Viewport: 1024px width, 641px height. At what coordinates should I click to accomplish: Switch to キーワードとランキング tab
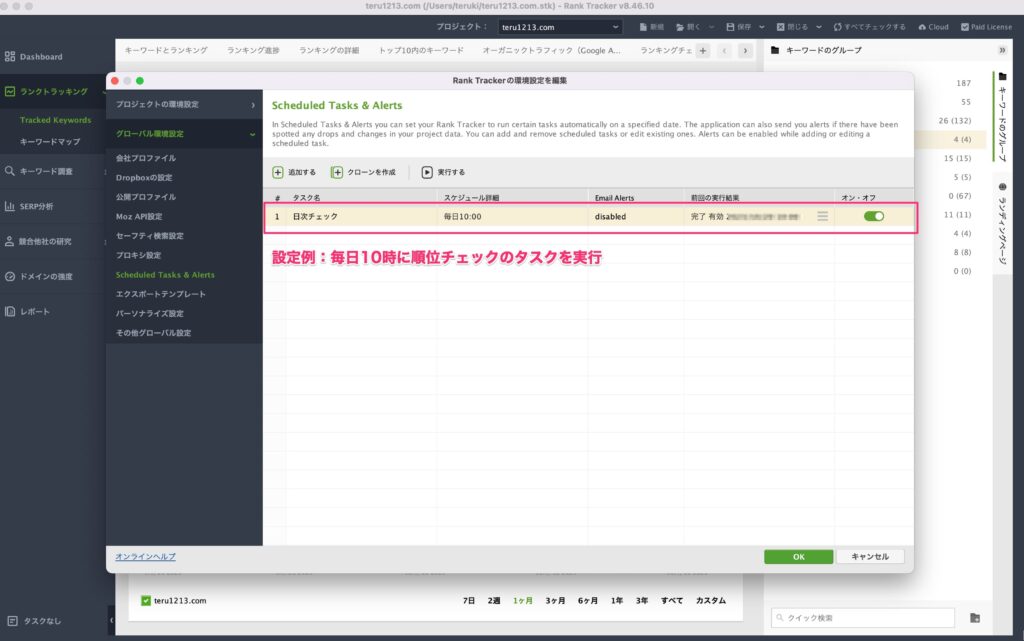[166, 50]
